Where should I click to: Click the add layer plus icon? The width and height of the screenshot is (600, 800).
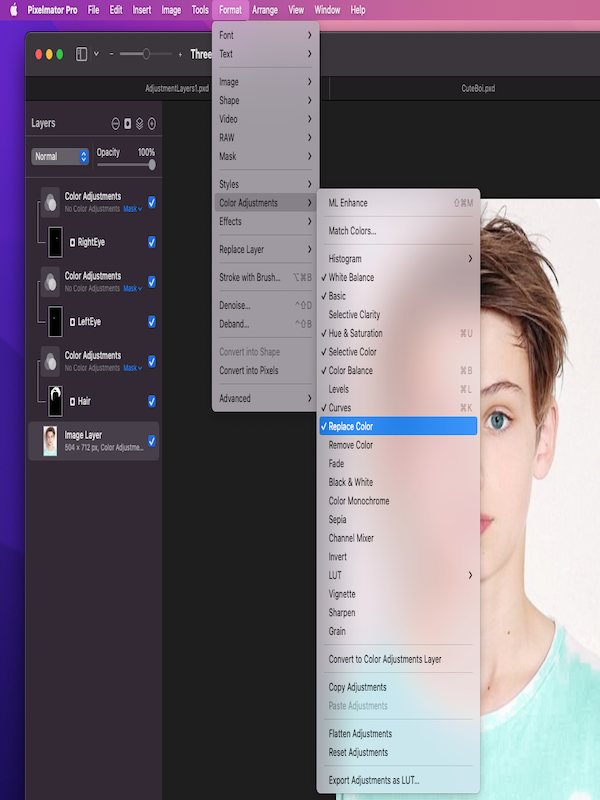(152, 124)
